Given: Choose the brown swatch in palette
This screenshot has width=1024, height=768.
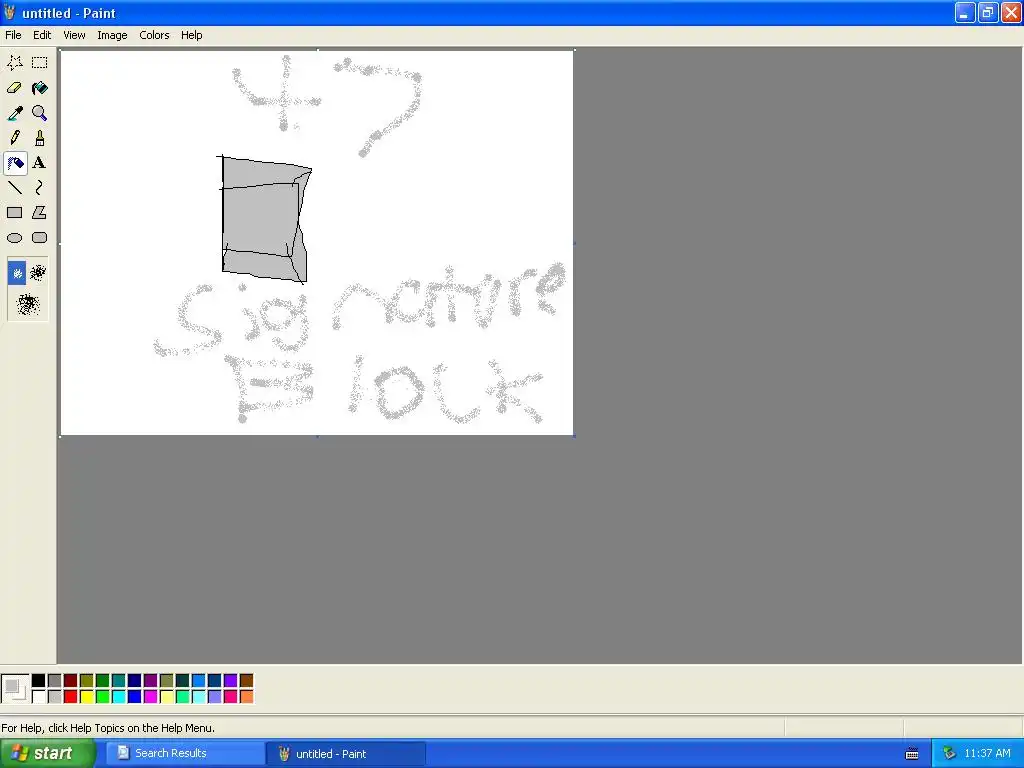Looking at the screenshot, I should coord(246,680).
